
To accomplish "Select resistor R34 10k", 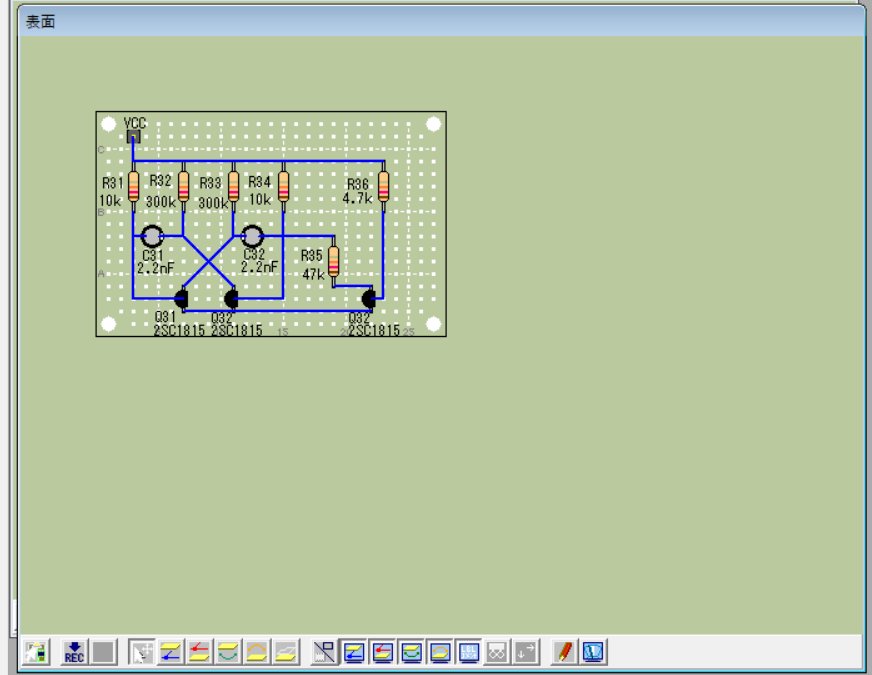I will 284,186.
